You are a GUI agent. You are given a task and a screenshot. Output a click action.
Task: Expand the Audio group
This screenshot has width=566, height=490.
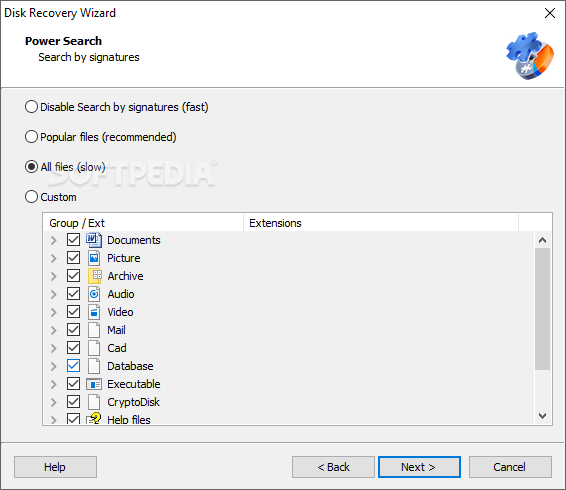pos(54,294)
